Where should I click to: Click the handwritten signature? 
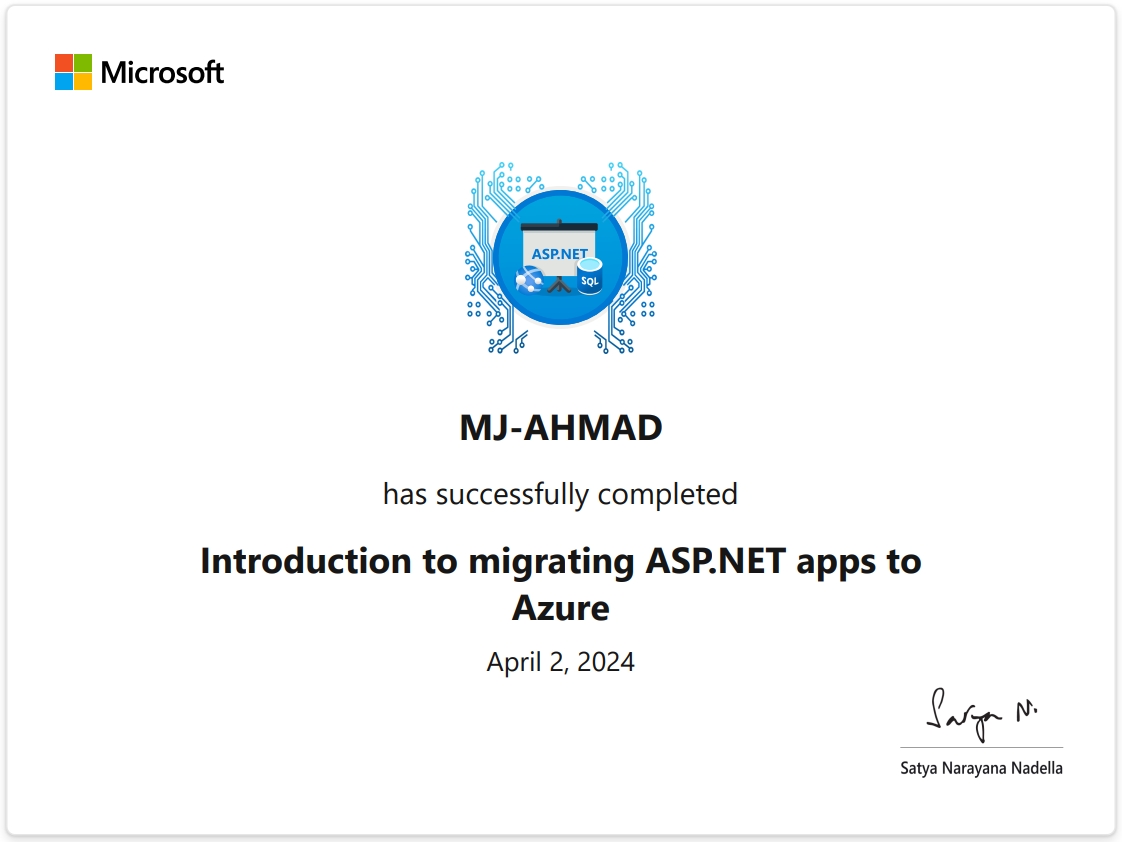[980, 714]
